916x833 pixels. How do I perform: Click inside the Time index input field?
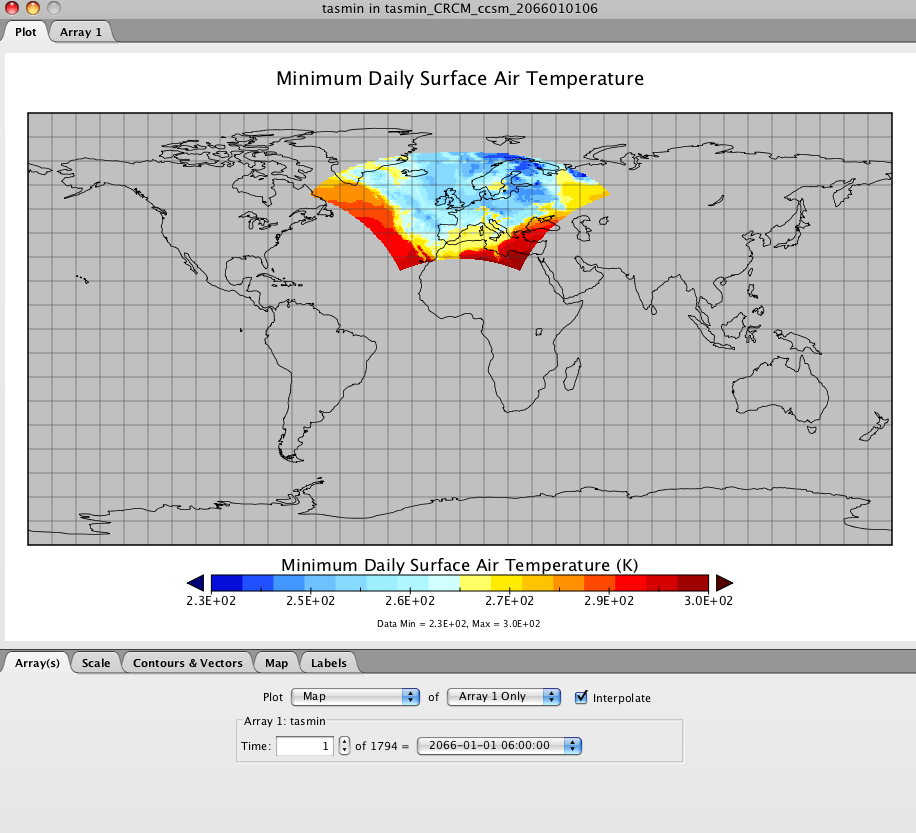click(304, 745)
